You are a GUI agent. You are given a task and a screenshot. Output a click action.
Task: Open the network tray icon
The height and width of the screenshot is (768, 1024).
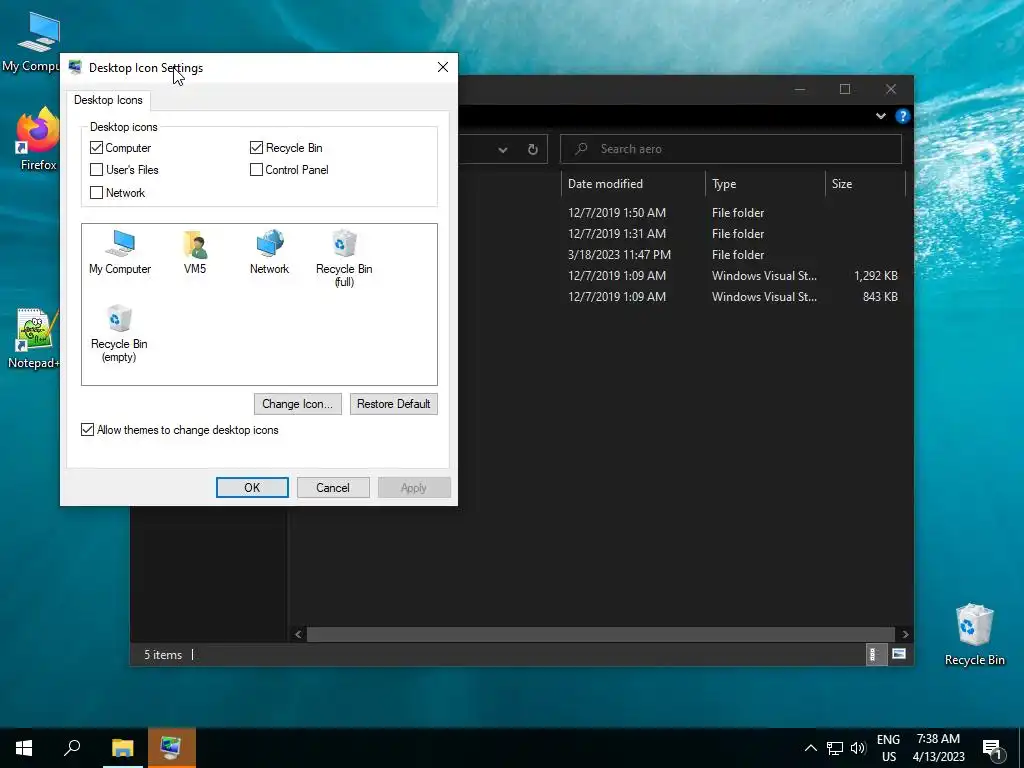pyautogui.click(x=835, y=748)
